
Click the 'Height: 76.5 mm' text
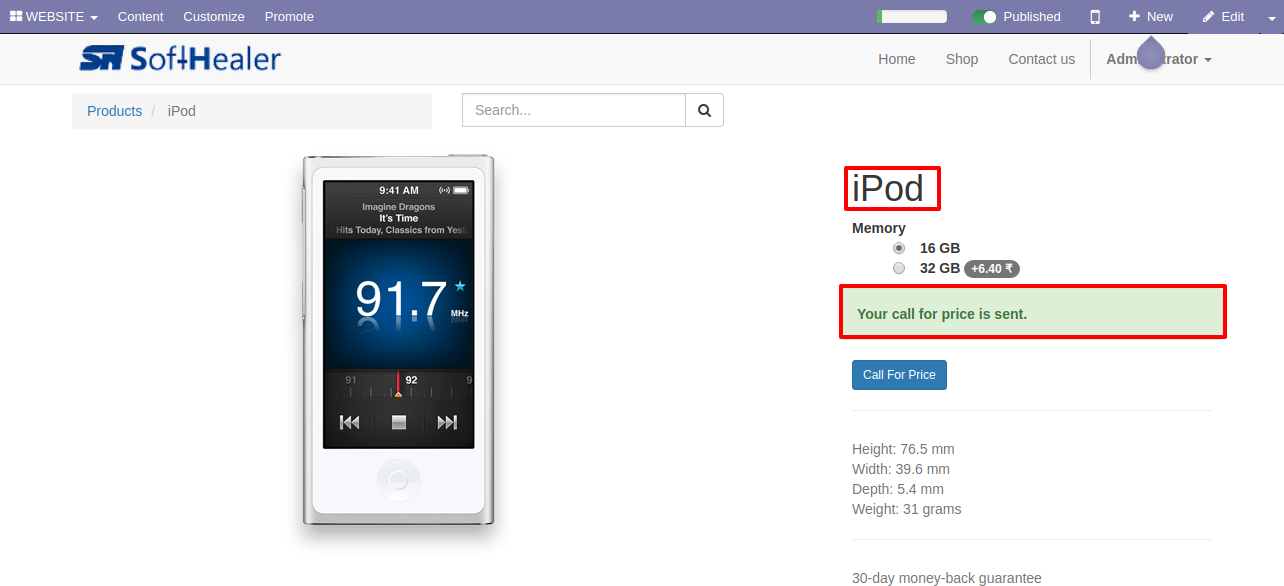tap(903, 449)
